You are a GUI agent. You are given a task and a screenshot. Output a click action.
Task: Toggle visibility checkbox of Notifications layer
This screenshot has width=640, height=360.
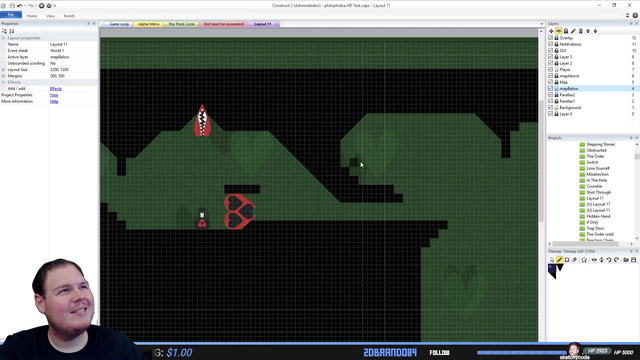(x=551, y=44)
